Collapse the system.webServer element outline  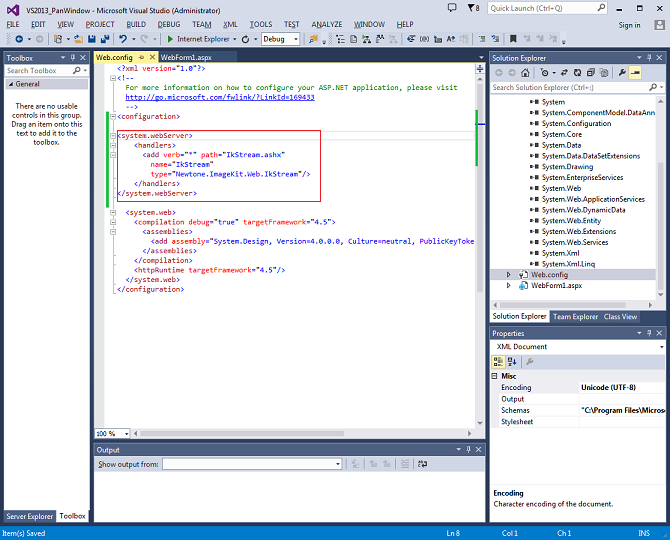tap(113, 136)
